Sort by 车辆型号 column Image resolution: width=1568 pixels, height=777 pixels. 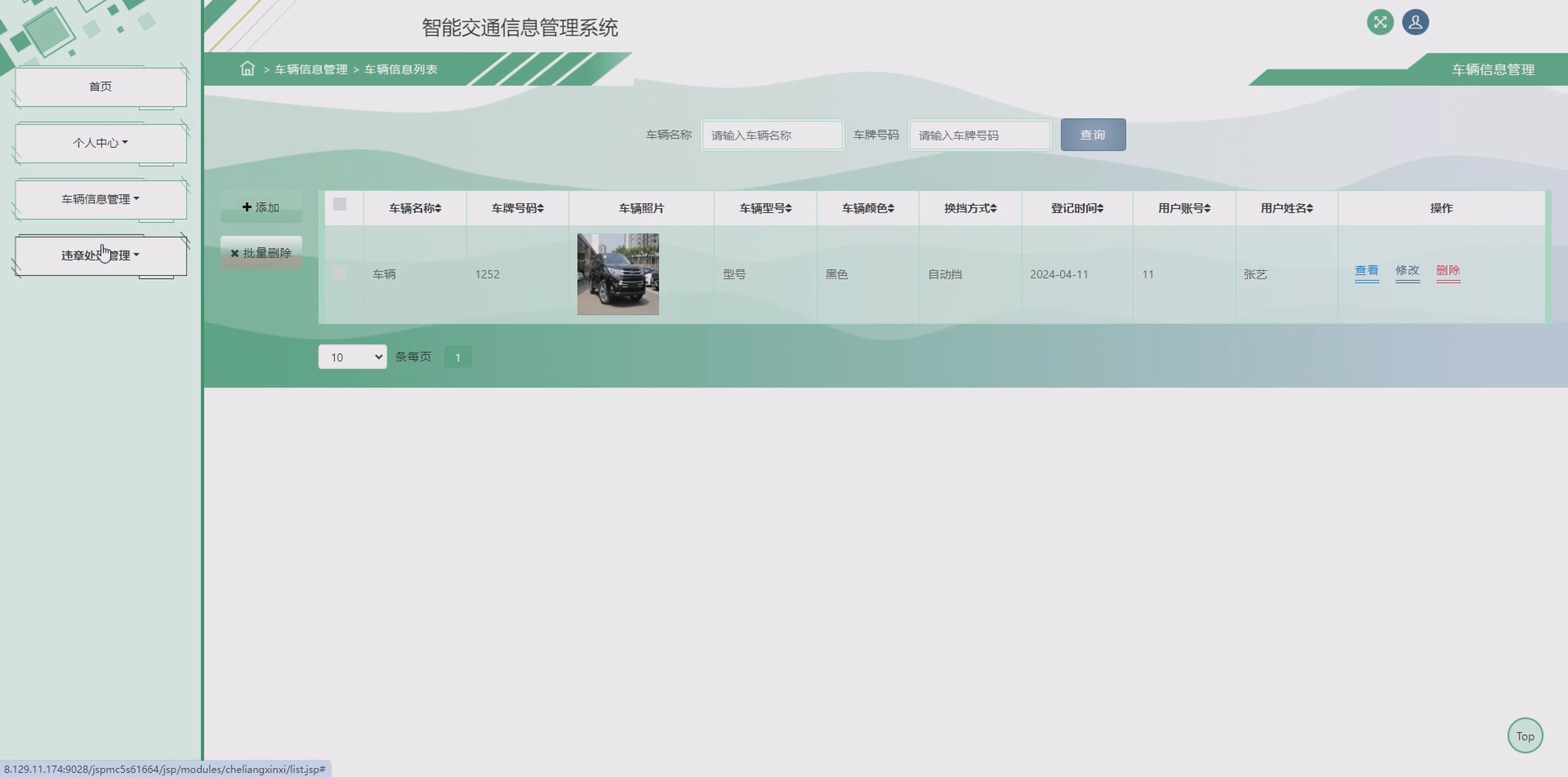(x=765, y=208)
